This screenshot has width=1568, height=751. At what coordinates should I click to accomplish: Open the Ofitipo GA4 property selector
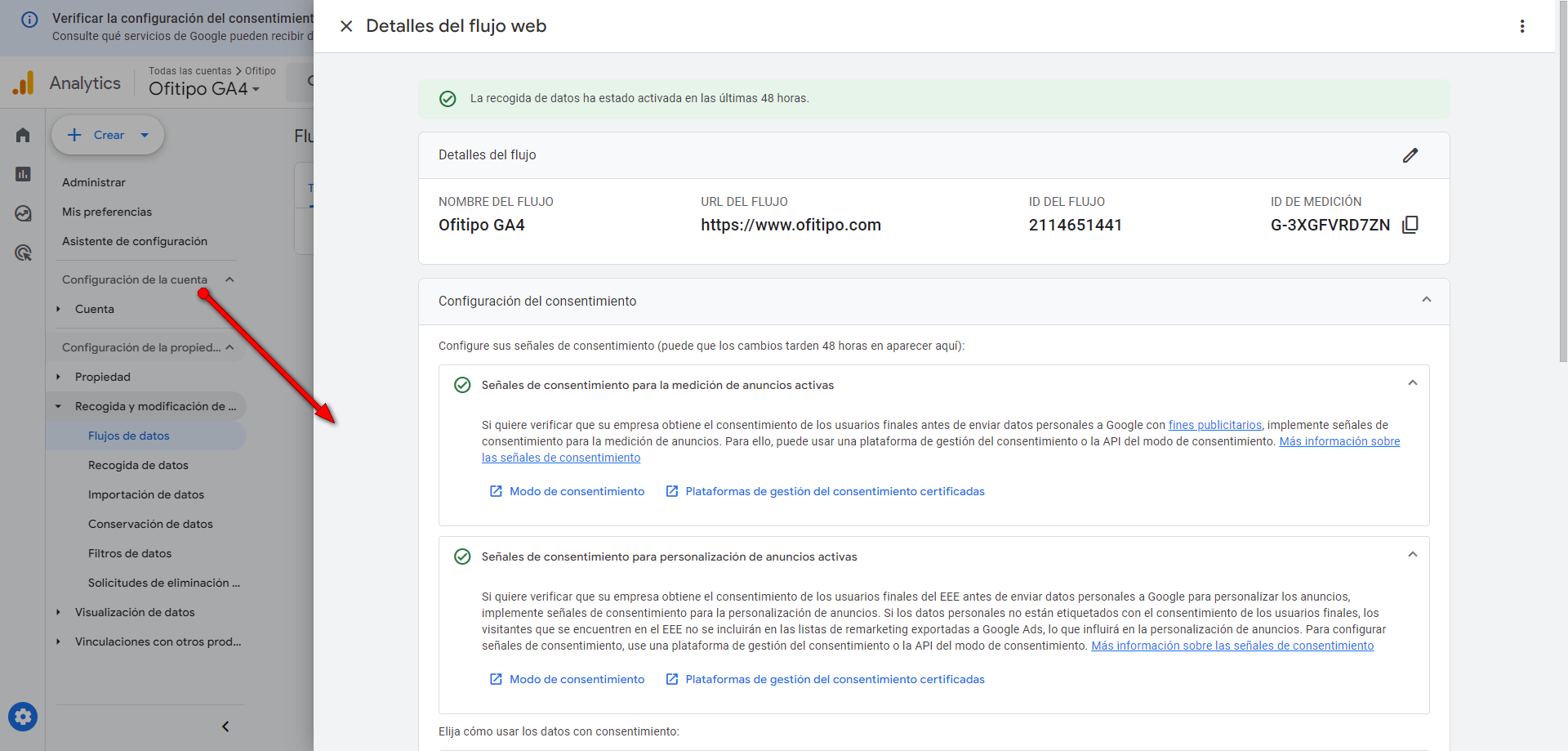(203, 88)
